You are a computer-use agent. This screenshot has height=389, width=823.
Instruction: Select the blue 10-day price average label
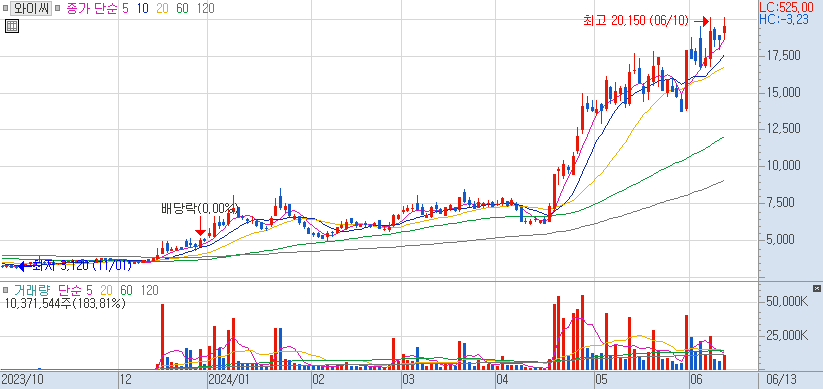143,9
